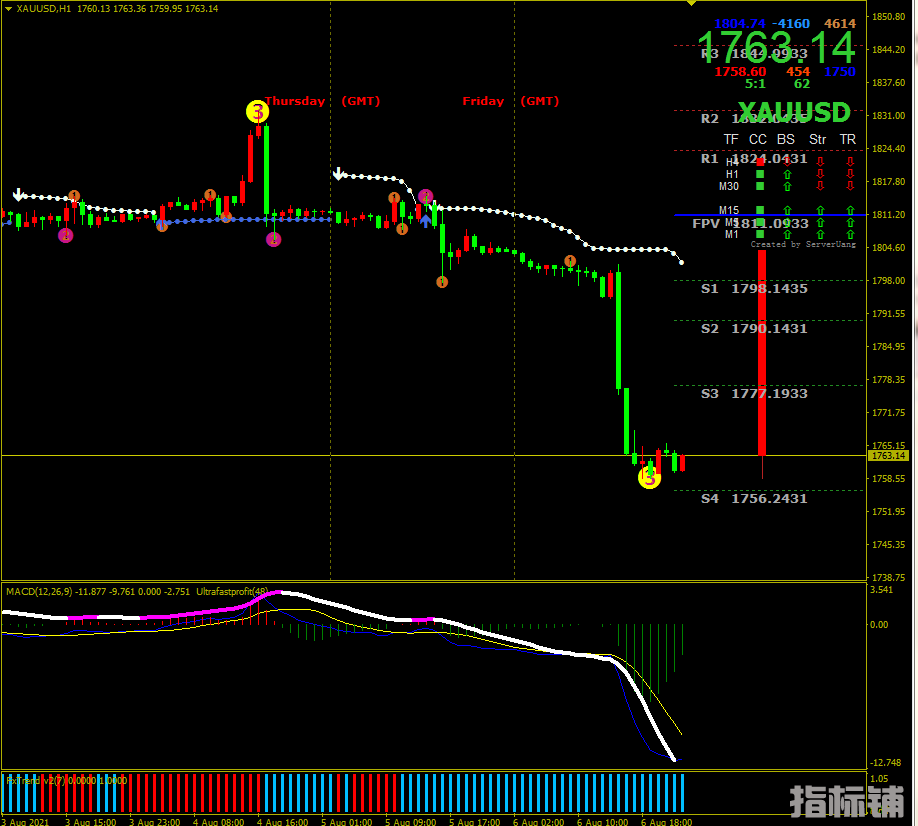Click the H4 red BS down arrow

(x=787, y=162)
